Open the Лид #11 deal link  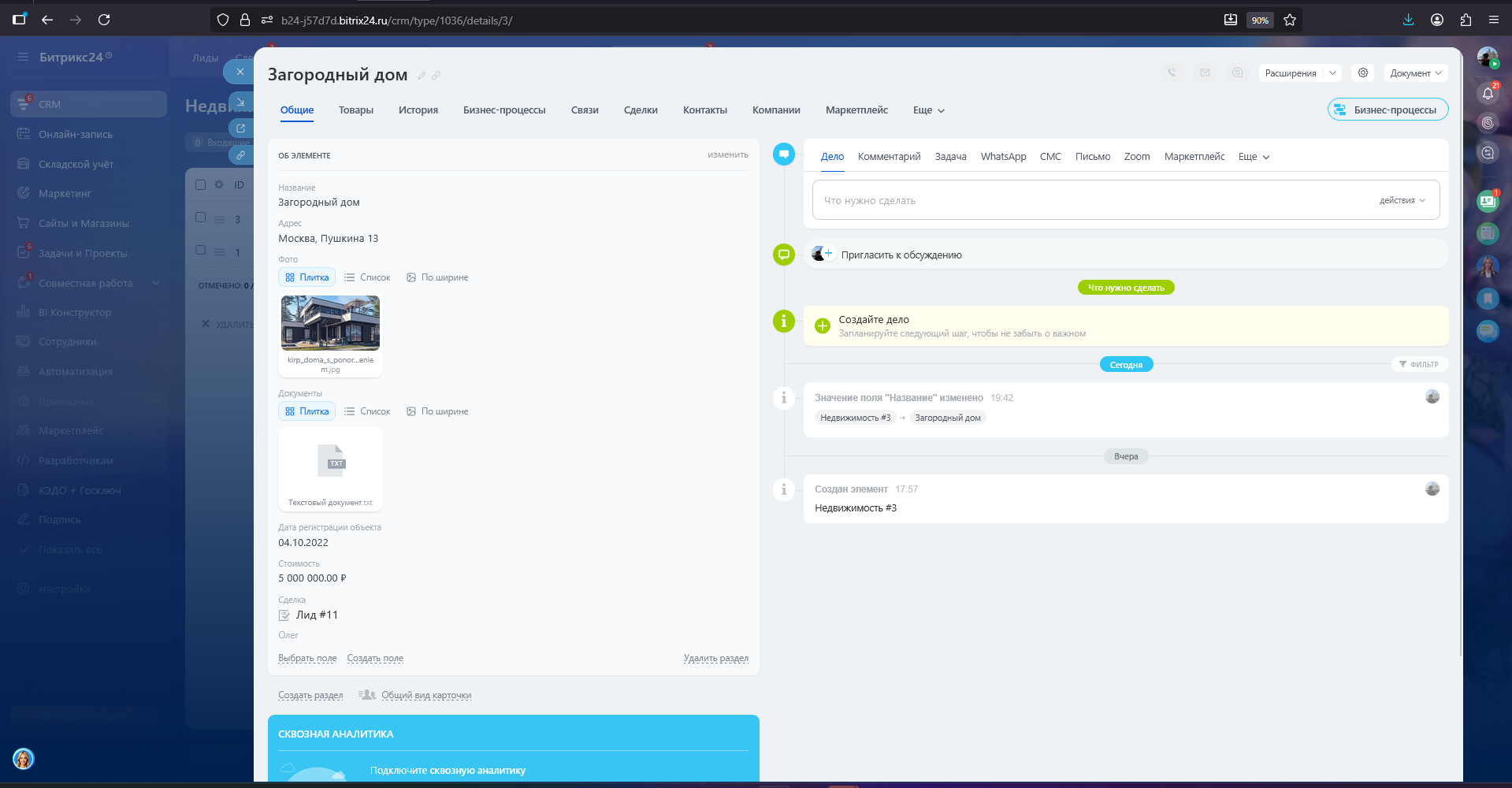[x=317, y=615]
